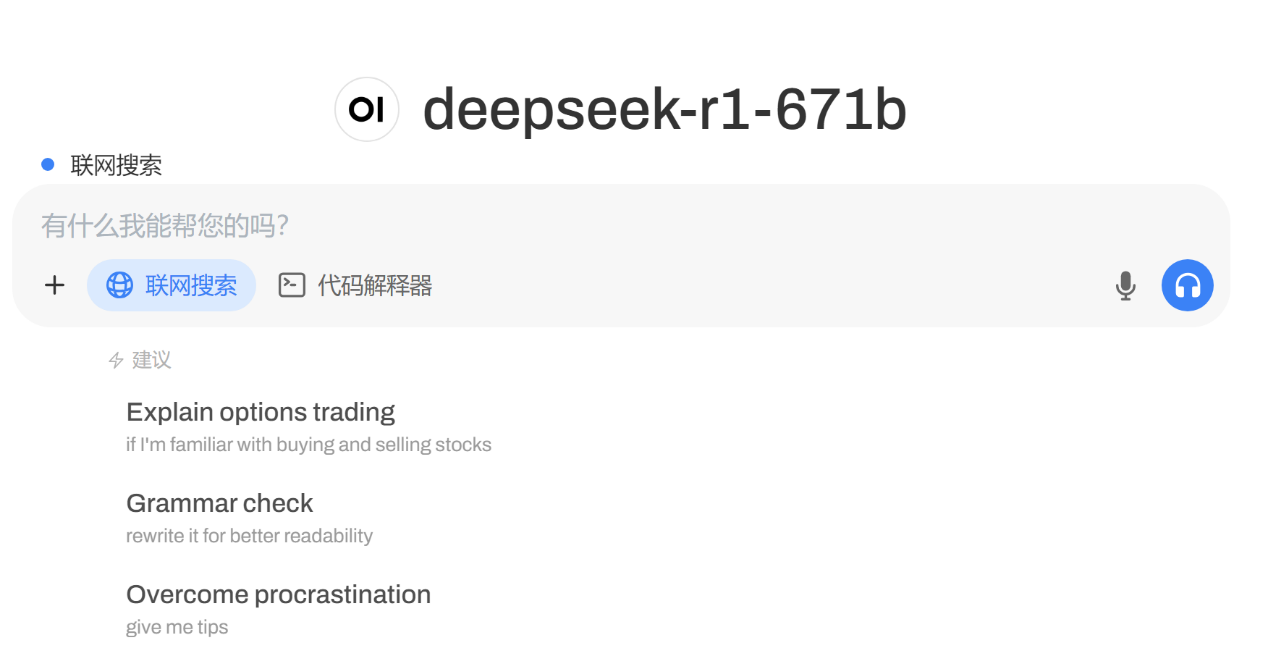The height and width of the screenshot is (656, 1268).
Task: Click the give me tips subtitle
Action: coord(177,628)
